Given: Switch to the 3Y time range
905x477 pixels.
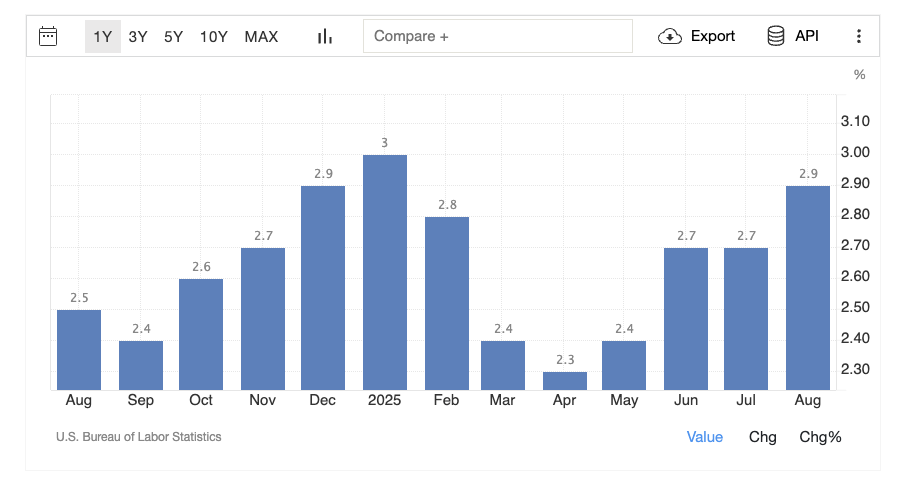Looking at the screenshot, I should 138,37.
